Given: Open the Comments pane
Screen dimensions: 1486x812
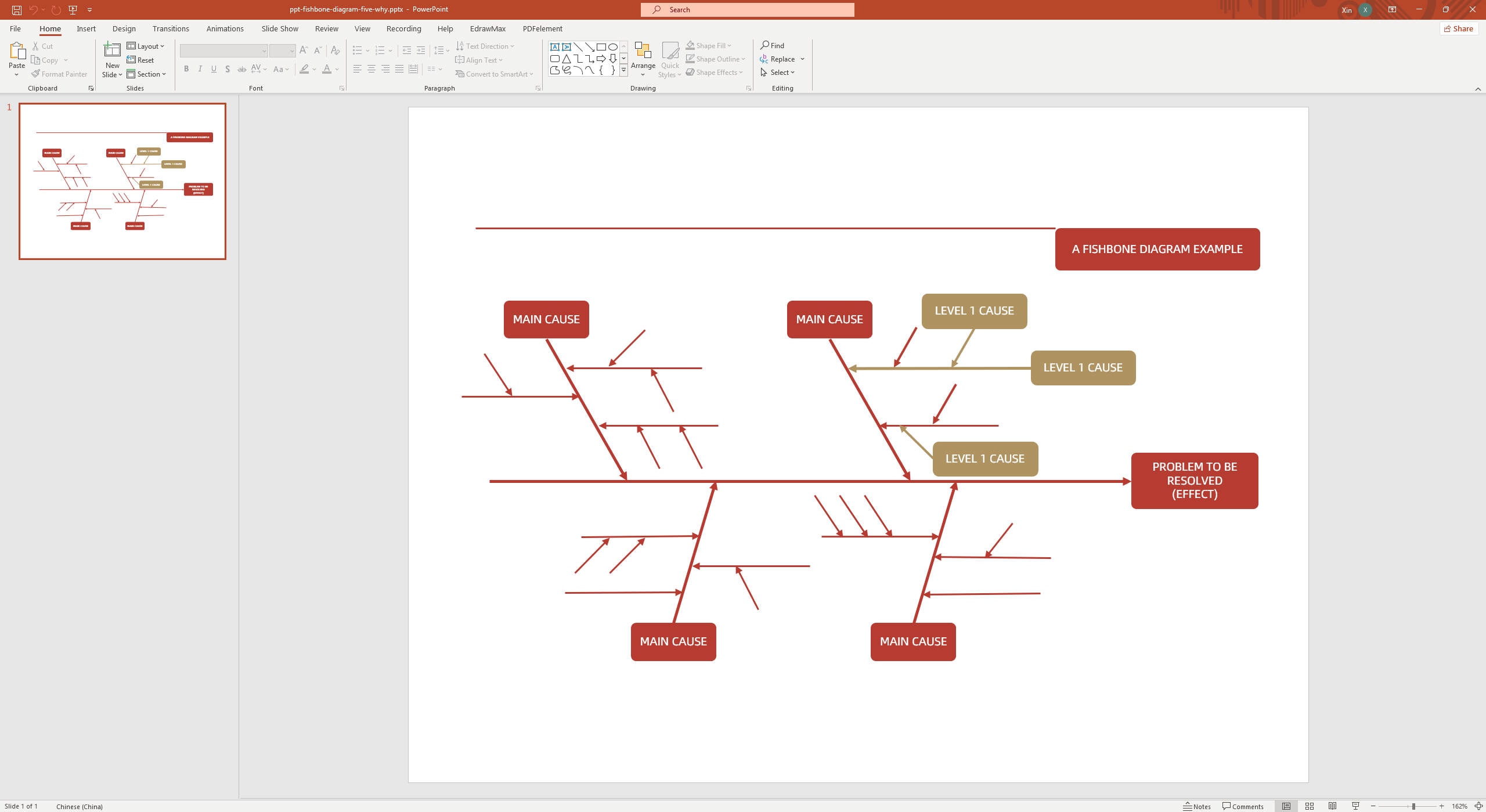Looking at the screenshot, I should (x=1242, y=806).
